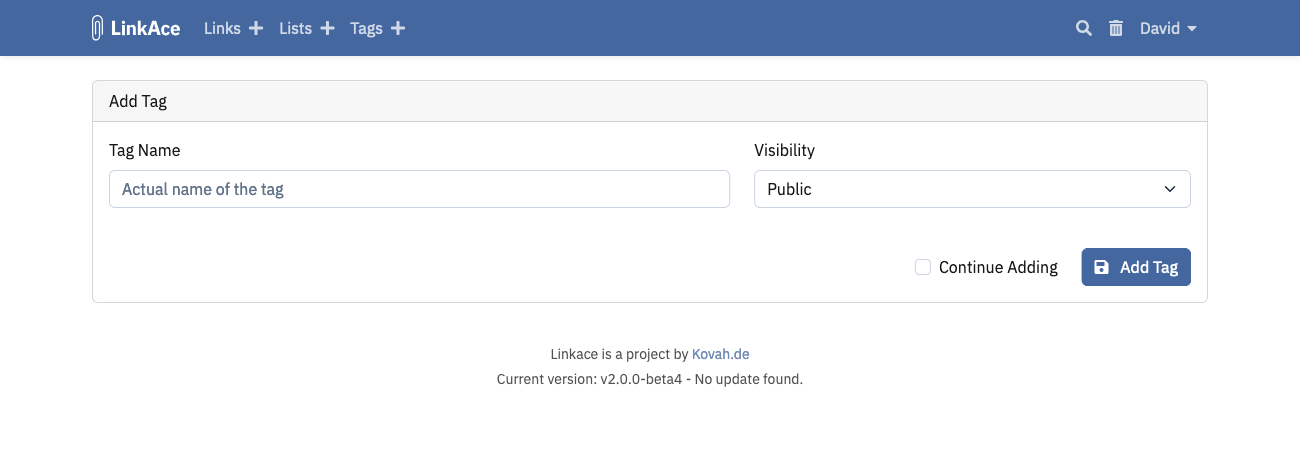Click the LinkAce paperclip logo icon

[97, 28]
